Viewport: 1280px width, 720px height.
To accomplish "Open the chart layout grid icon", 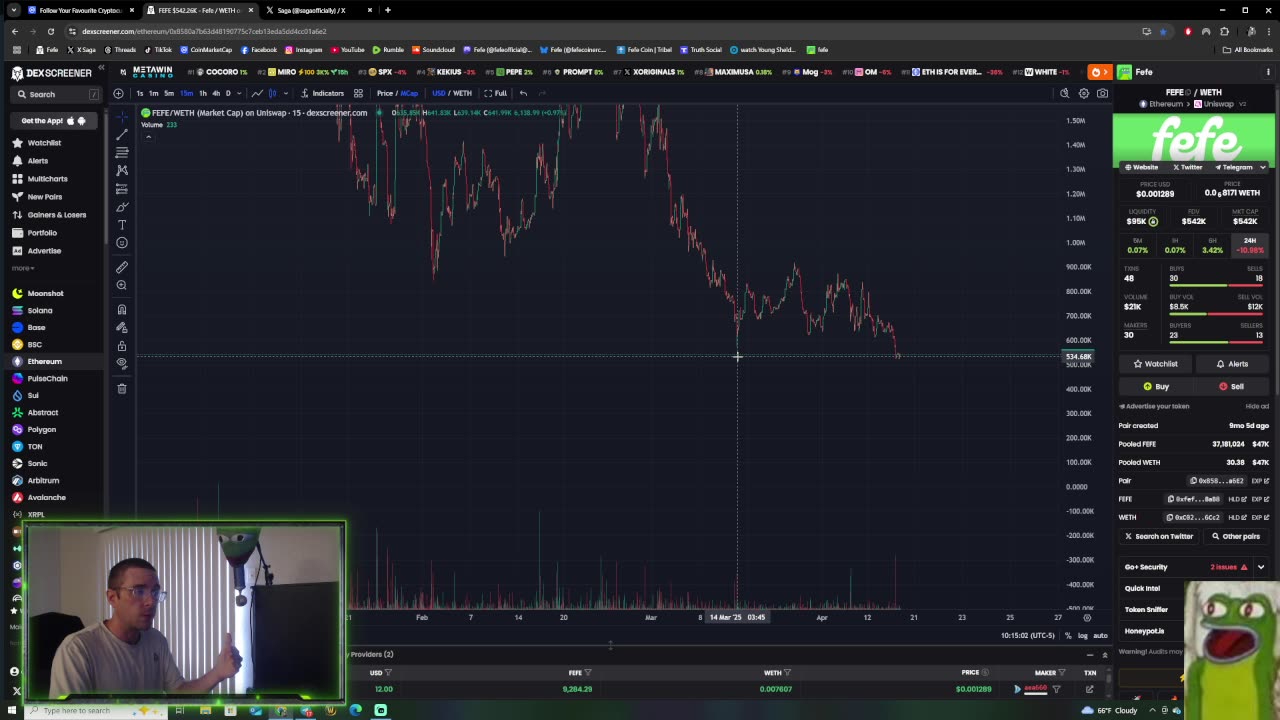I will (x=358, y=93).
